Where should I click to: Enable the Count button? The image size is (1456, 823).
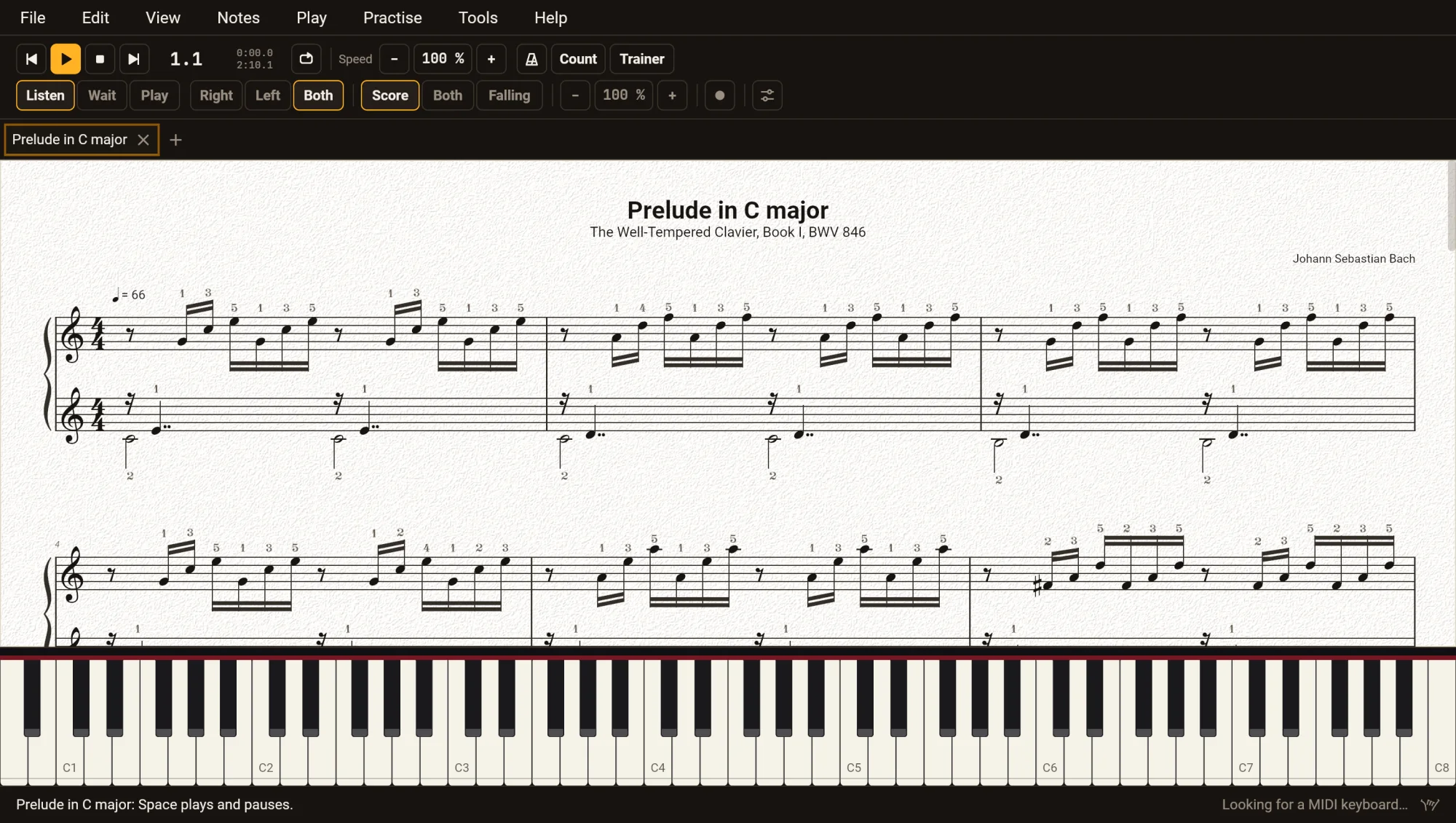(x=578, y=59)
